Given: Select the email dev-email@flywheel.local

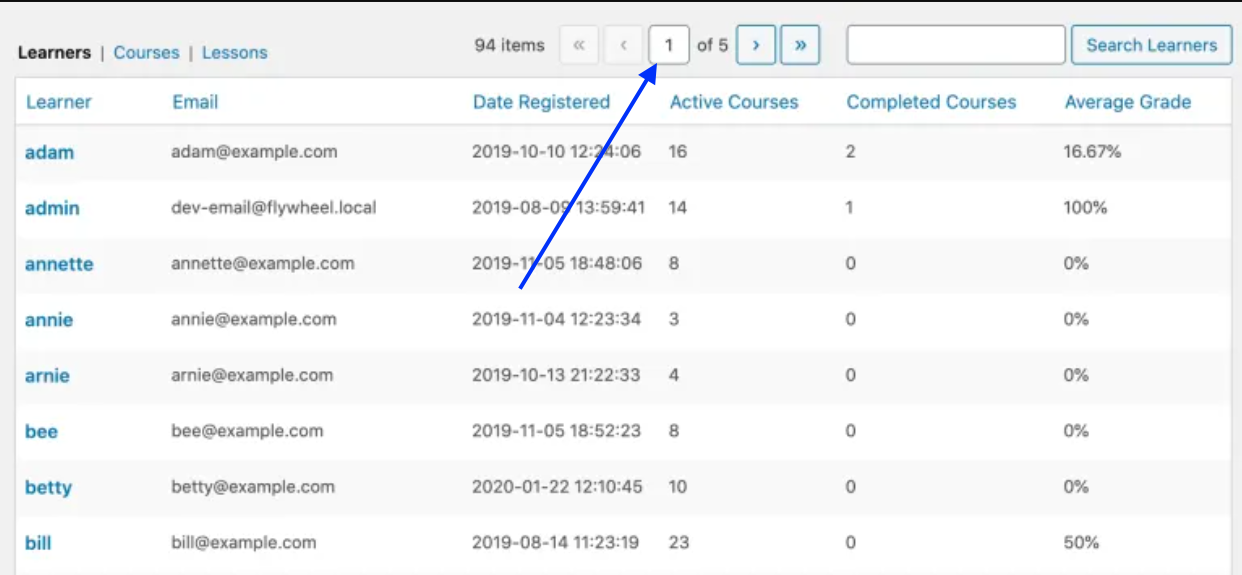Looking at the screenshot, I should 273,208.
